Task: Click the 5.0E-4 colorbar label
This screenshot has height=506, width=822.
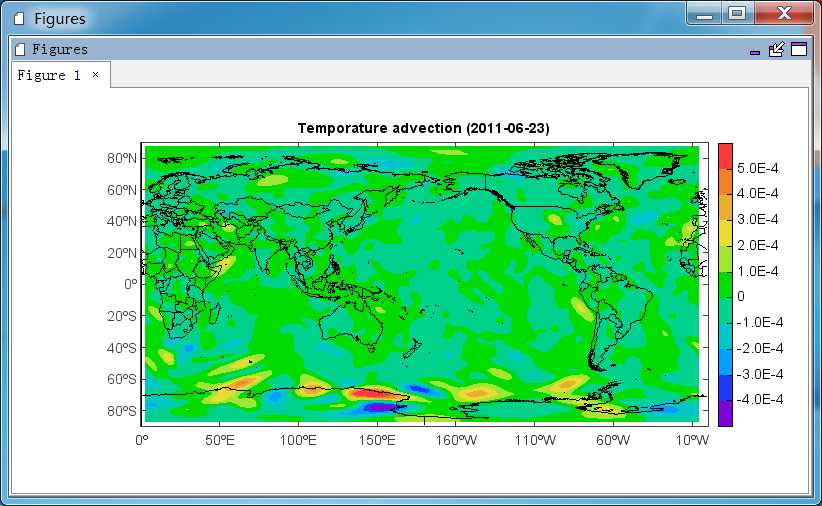Action: tap(758, 168)
